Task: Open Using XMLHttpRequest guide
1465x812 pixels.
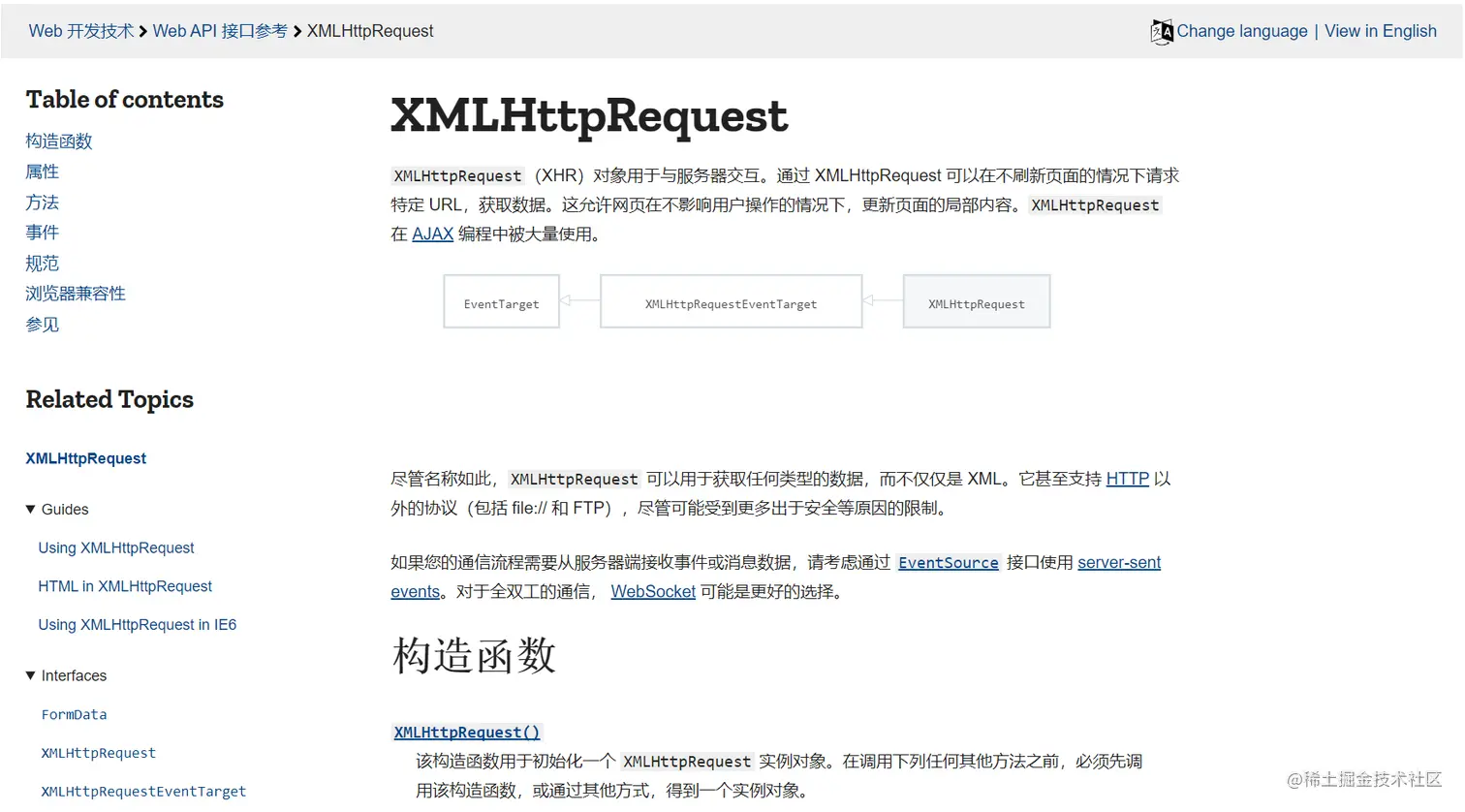Action: [x=116, y=547]
